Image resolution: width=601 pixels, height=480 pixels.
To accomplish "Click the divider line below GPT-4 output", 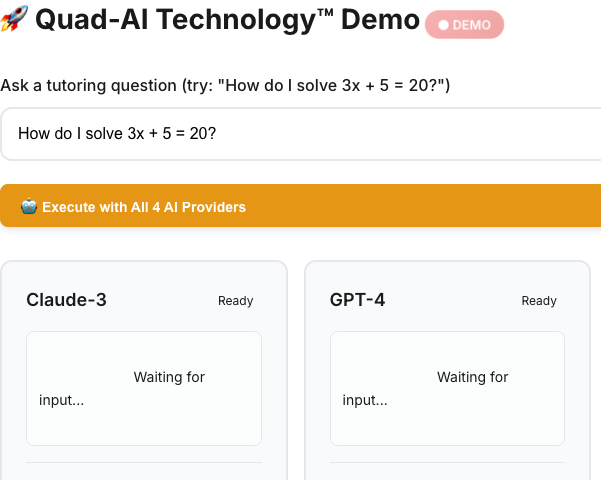I will pos(447,462).
